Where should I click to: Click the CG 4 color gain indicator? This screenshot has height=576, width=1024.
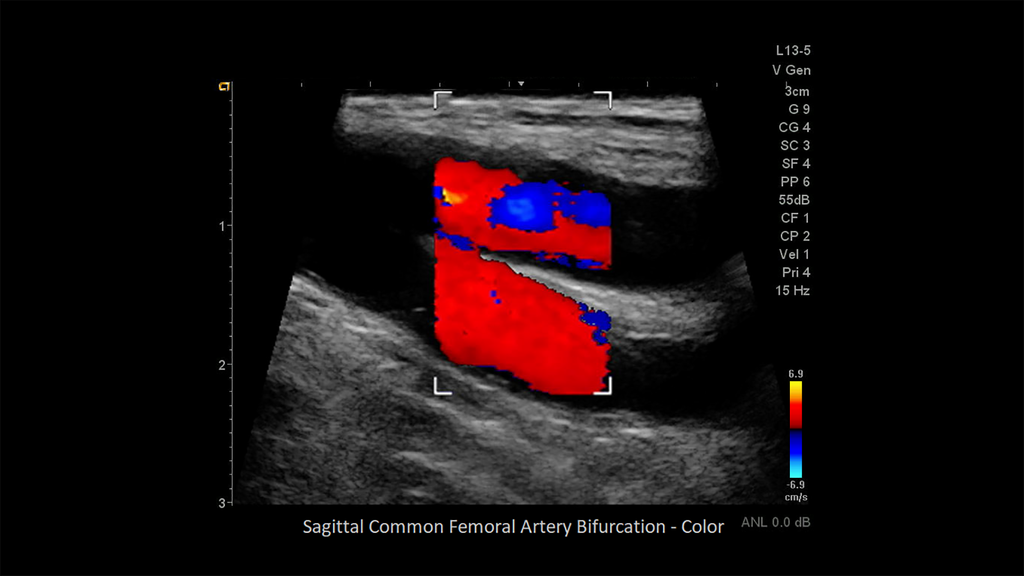[793, 126]
